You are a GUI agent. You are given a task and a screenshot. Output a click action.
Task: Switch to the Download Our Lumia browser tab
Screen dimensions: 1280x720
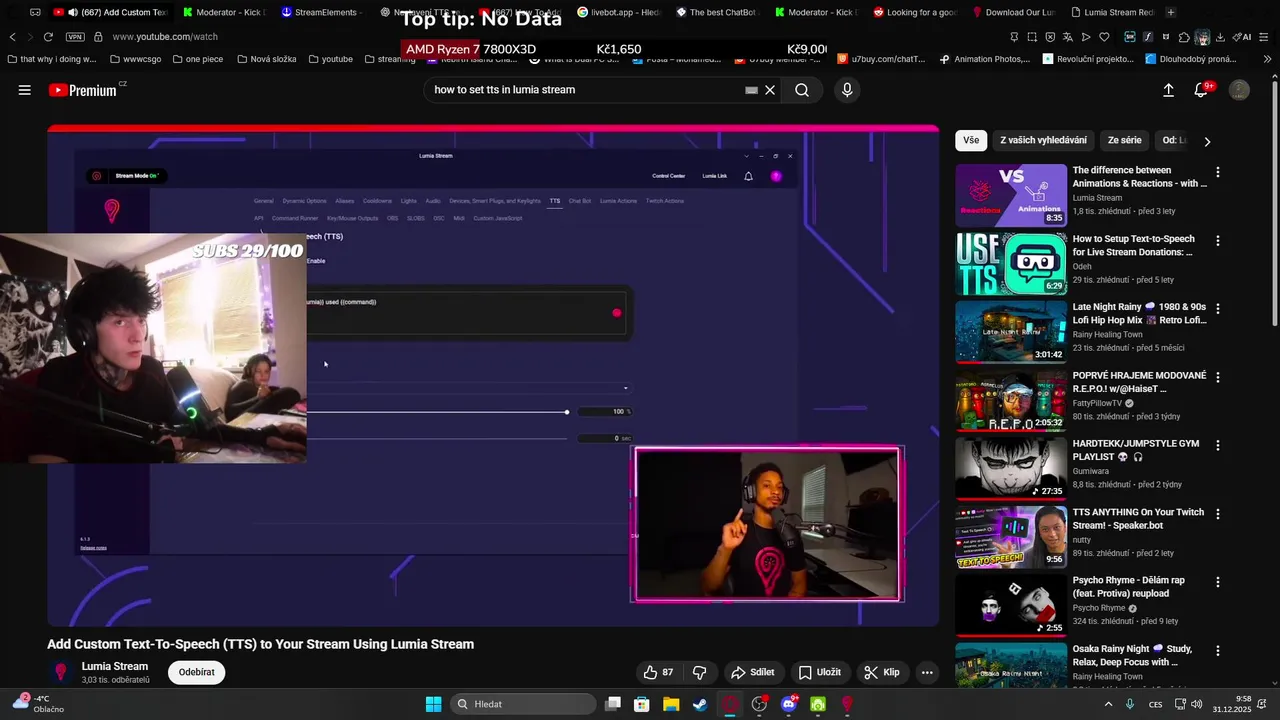[1015, 12]
